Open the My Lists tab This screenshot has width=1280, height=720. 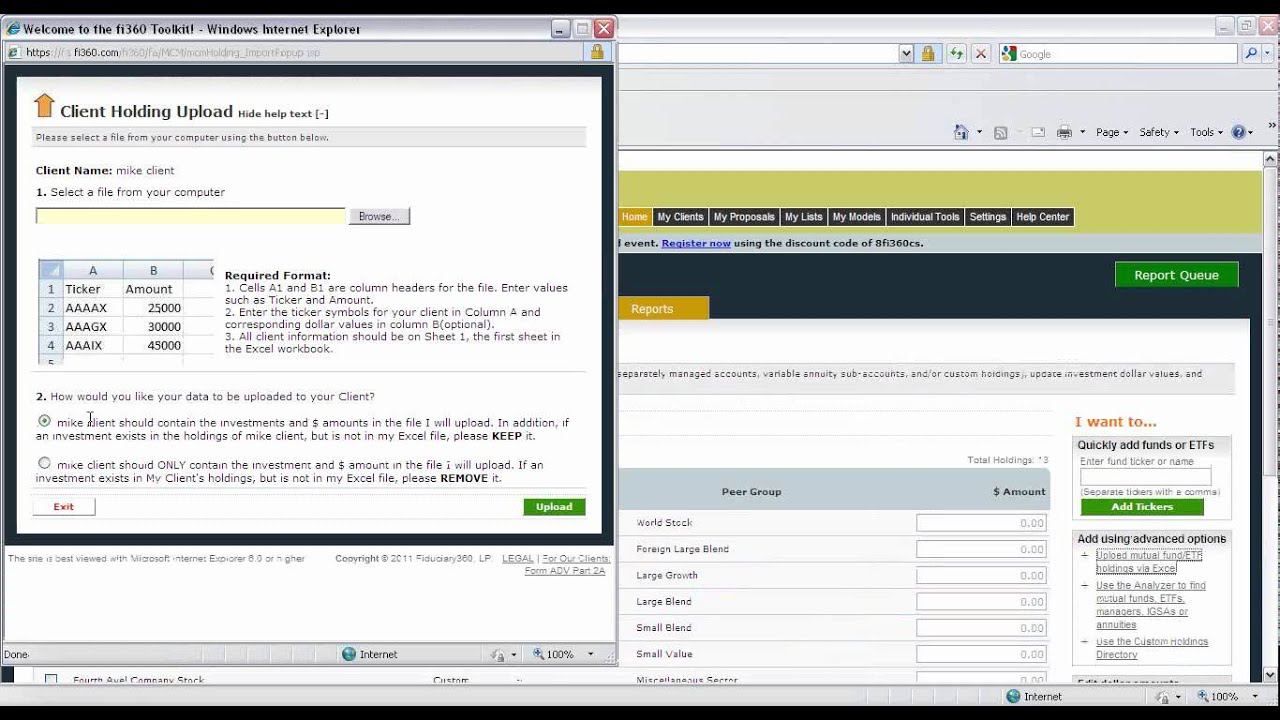coord(803,217)
